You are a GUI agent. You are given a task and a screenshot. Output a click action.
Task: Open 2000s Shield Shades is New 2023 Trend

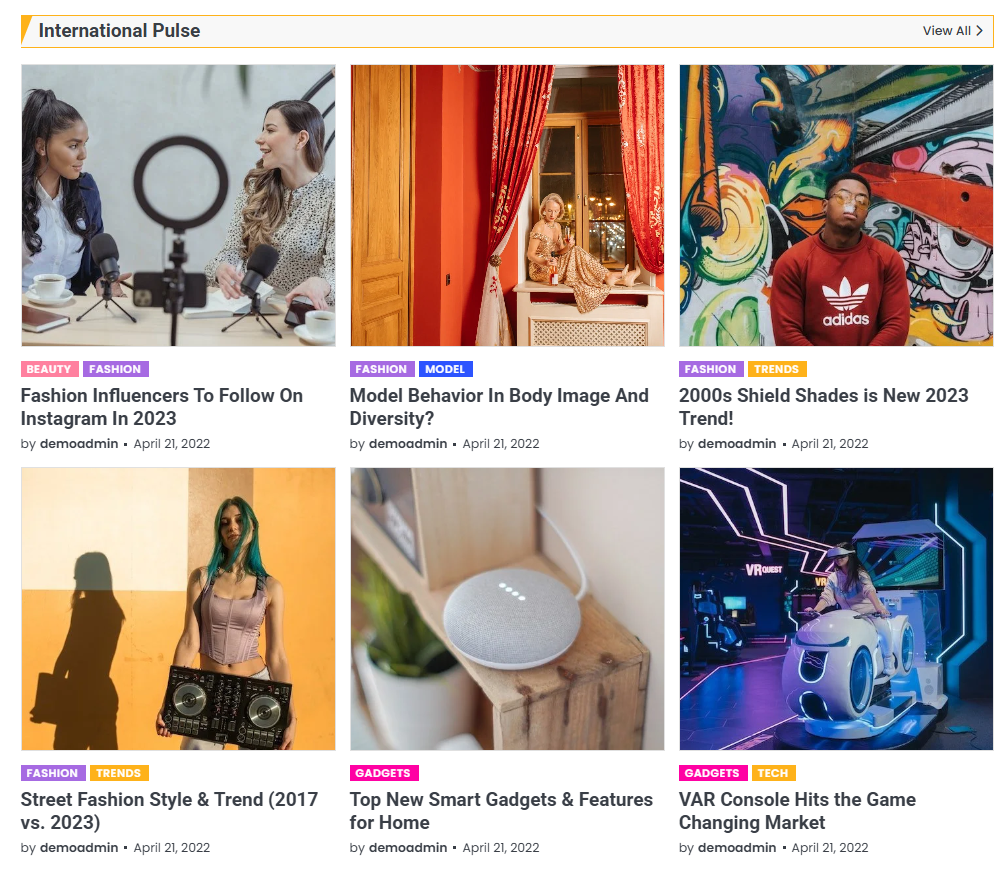[823, 407]
